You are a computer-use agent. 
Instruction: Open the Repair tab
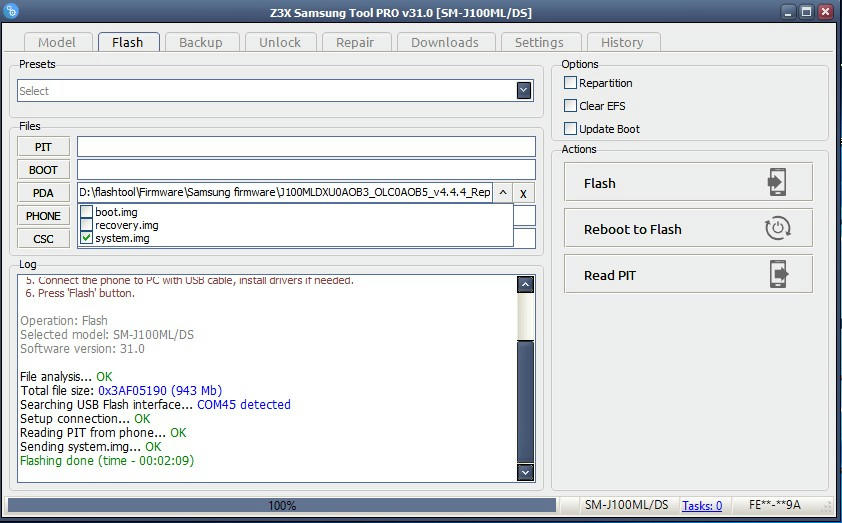355,42
